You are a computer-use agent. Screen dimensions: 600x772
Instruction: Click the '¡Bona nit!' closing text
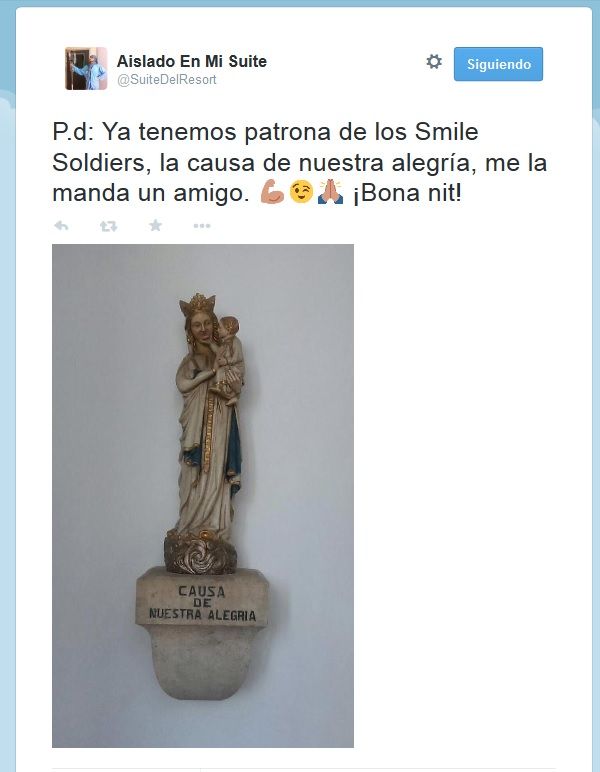(x=408, y=193)
